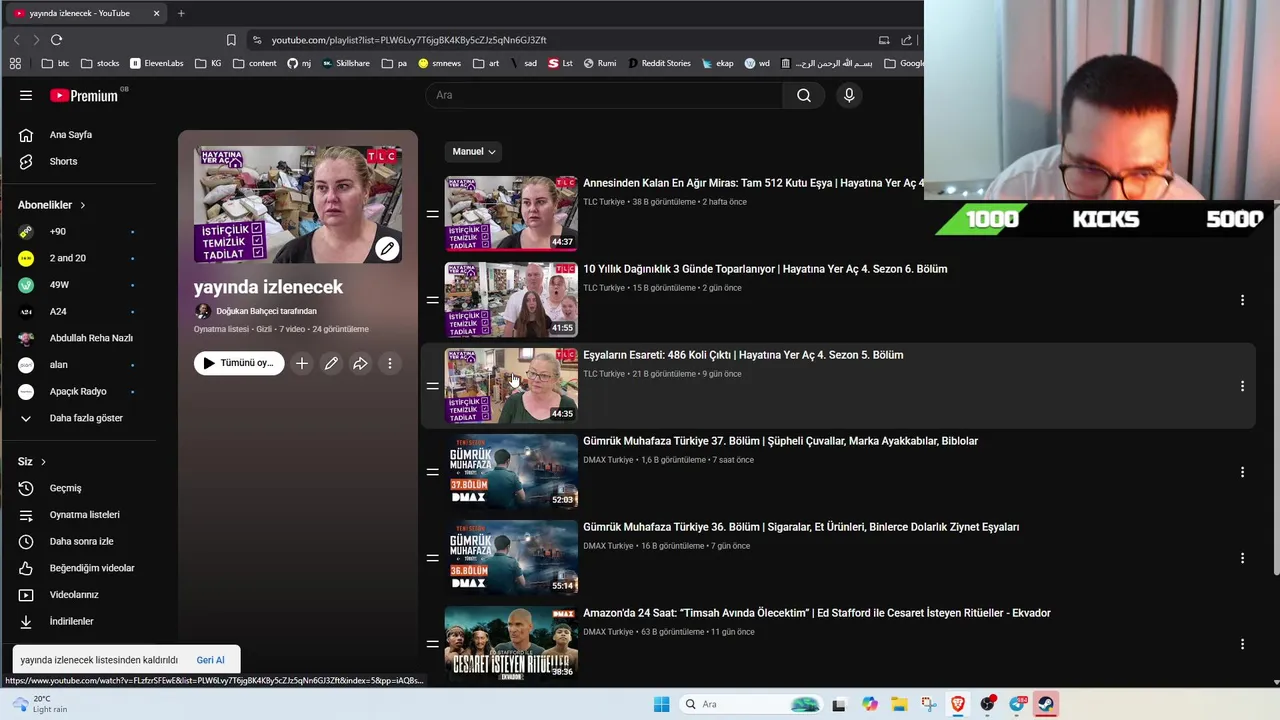Edit the playlist thumbnail with the pencil
1280x720 pixels.
[387, 248]
